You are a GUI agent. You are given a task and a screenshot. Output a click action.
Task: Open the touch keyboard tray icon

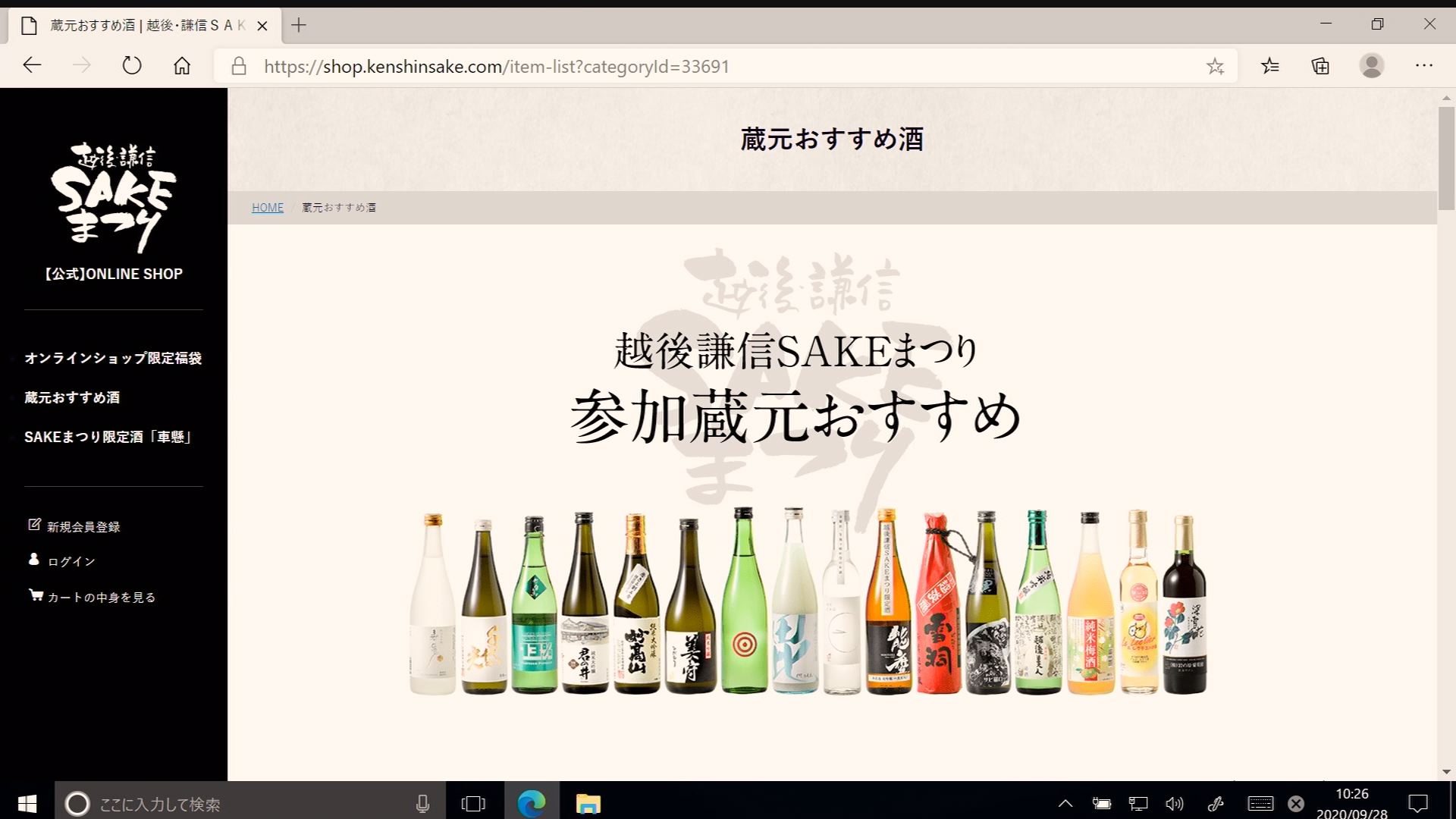(1260, 803)
